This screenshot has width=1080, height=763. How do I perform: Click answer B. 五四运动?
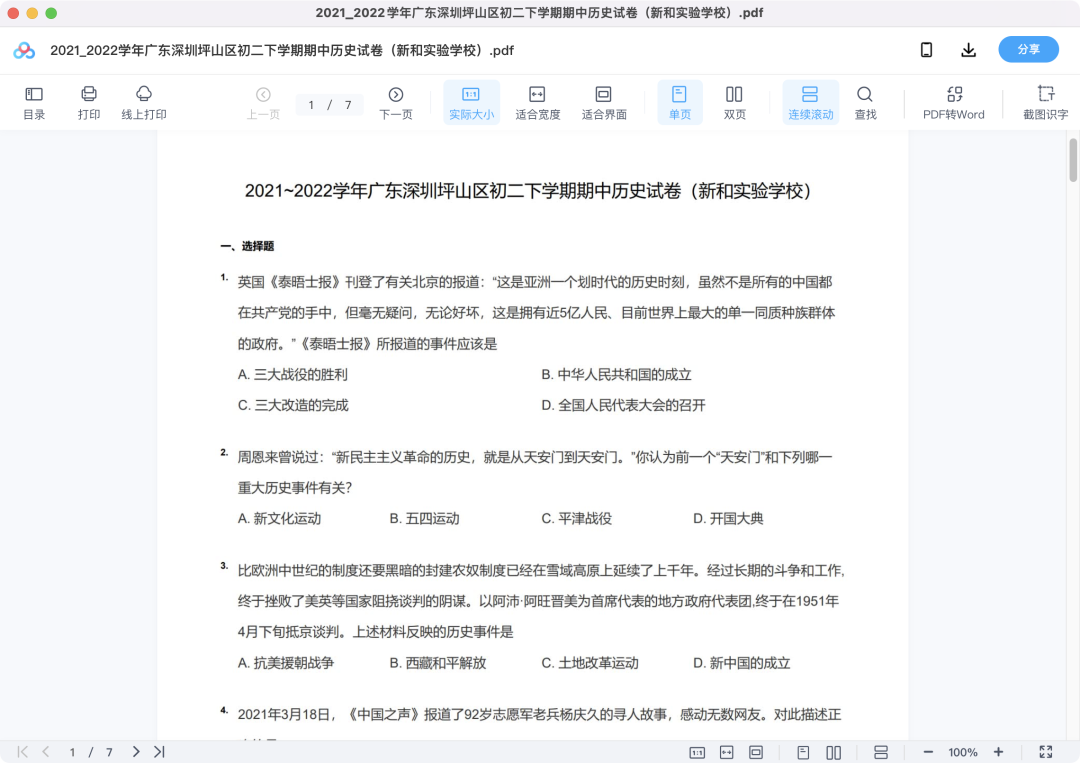[x=424, y=519]
